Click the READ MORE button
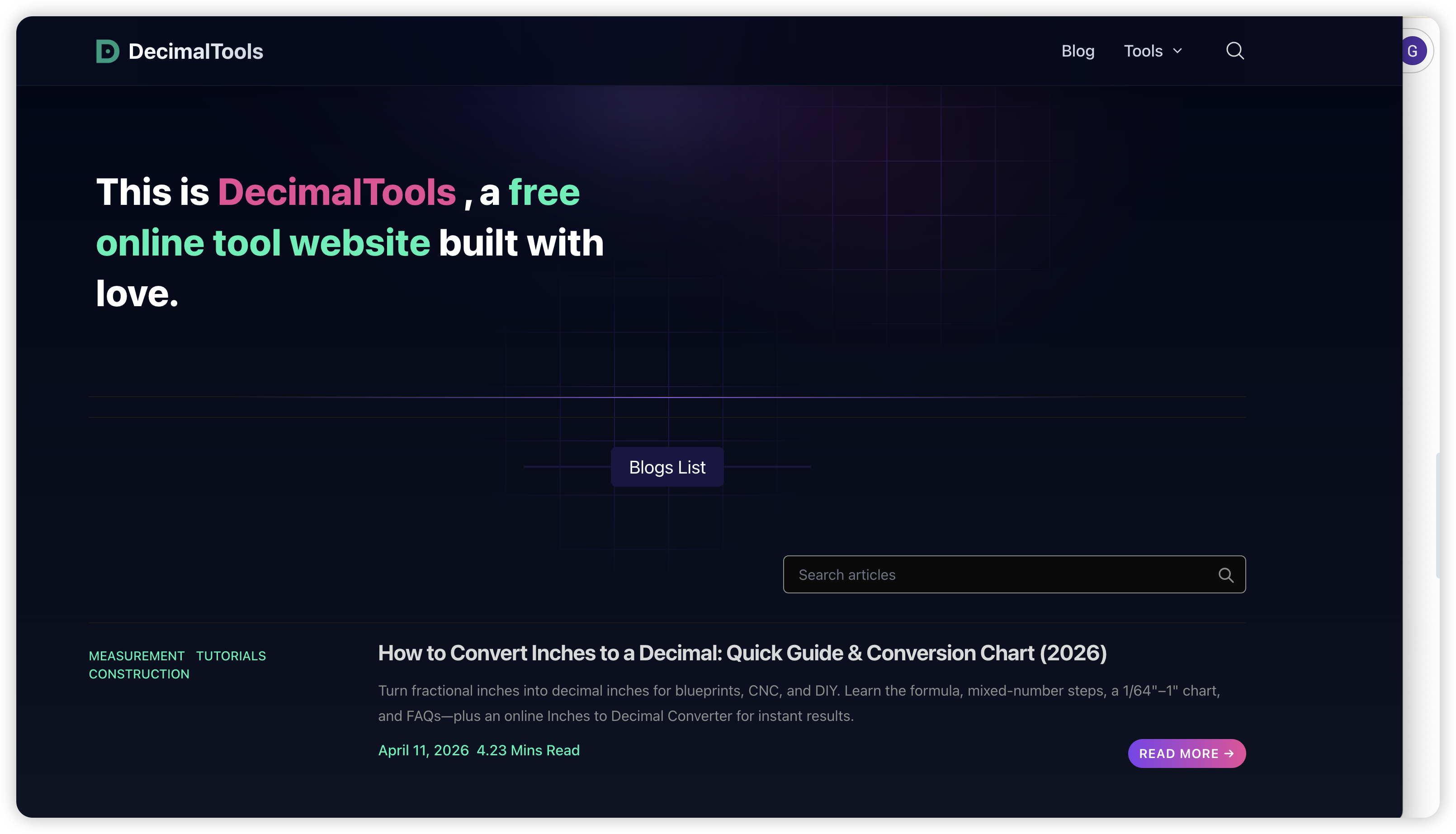 [x=1187, y=753]
